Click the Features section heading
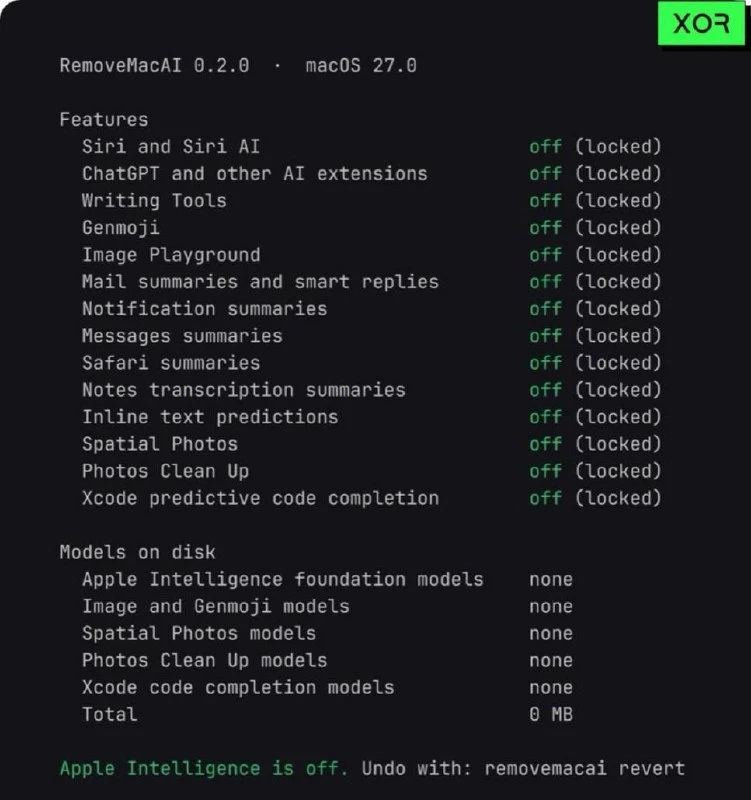 pyautogui.click(x=104, y=120)
